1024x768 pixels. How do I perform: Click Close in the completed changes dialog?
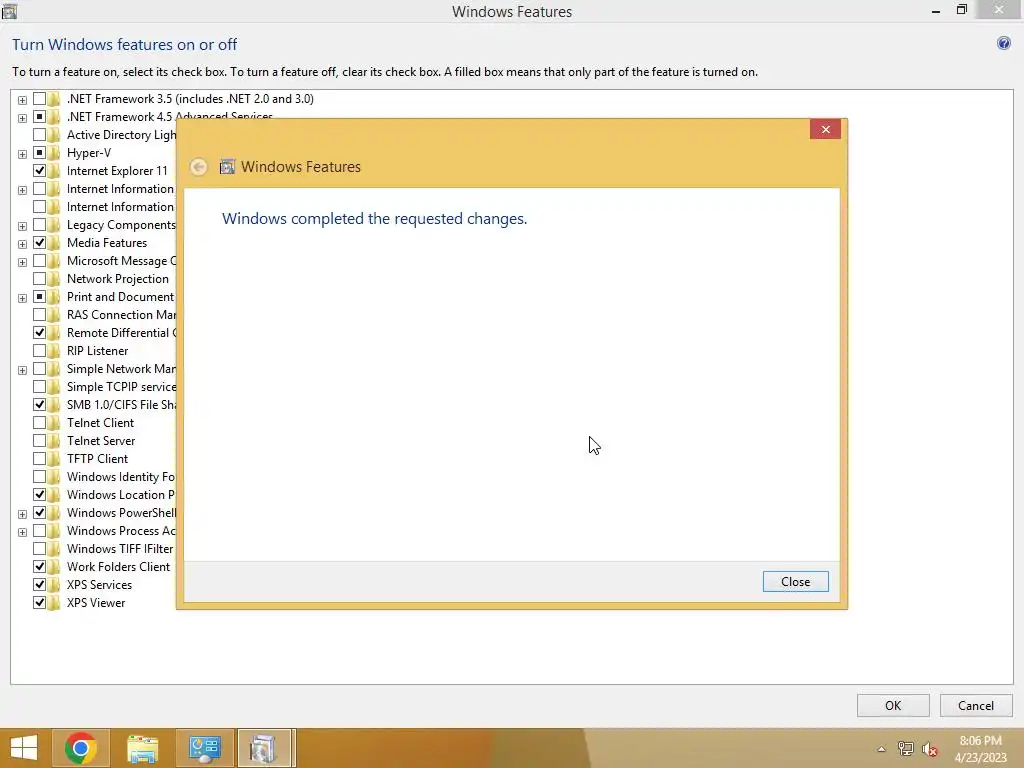tap(795, 581)
